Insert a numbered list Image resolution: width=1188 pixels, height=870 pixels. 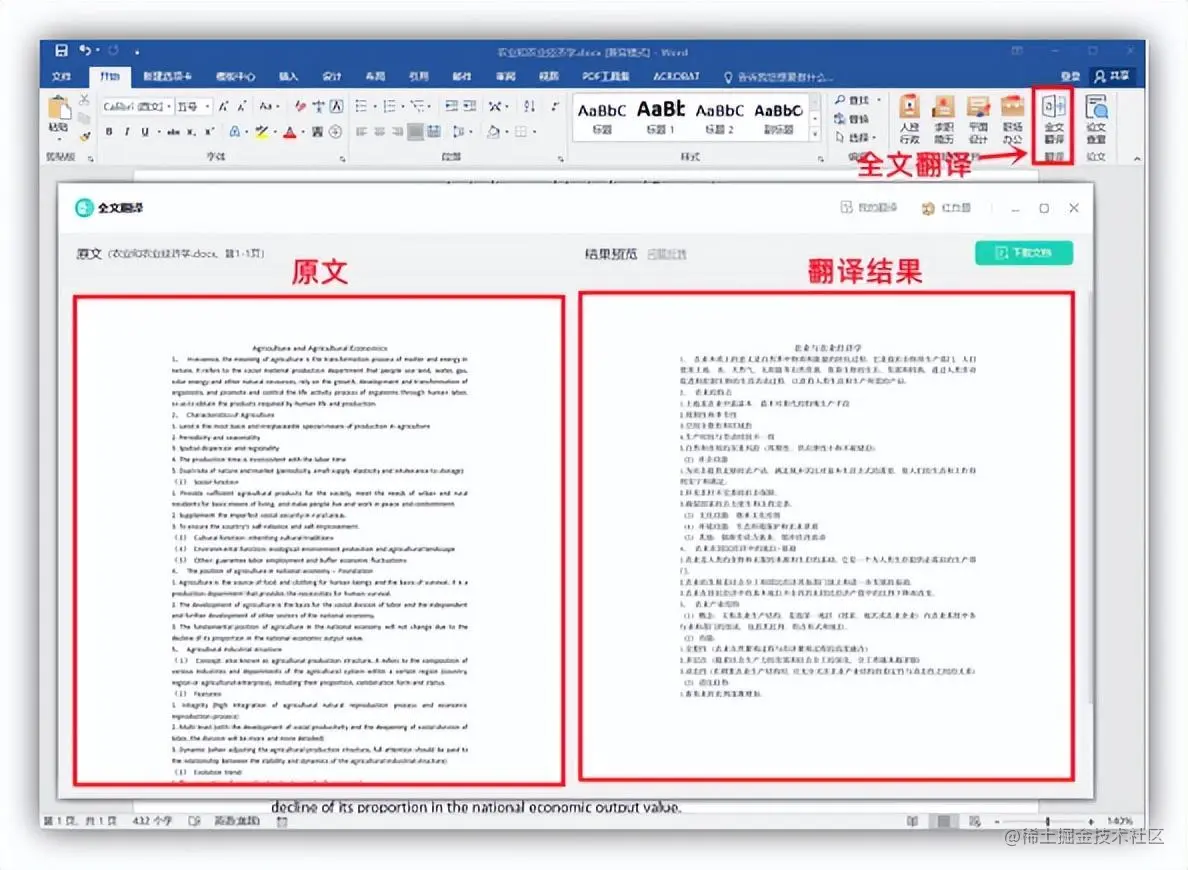pos(389,106)
